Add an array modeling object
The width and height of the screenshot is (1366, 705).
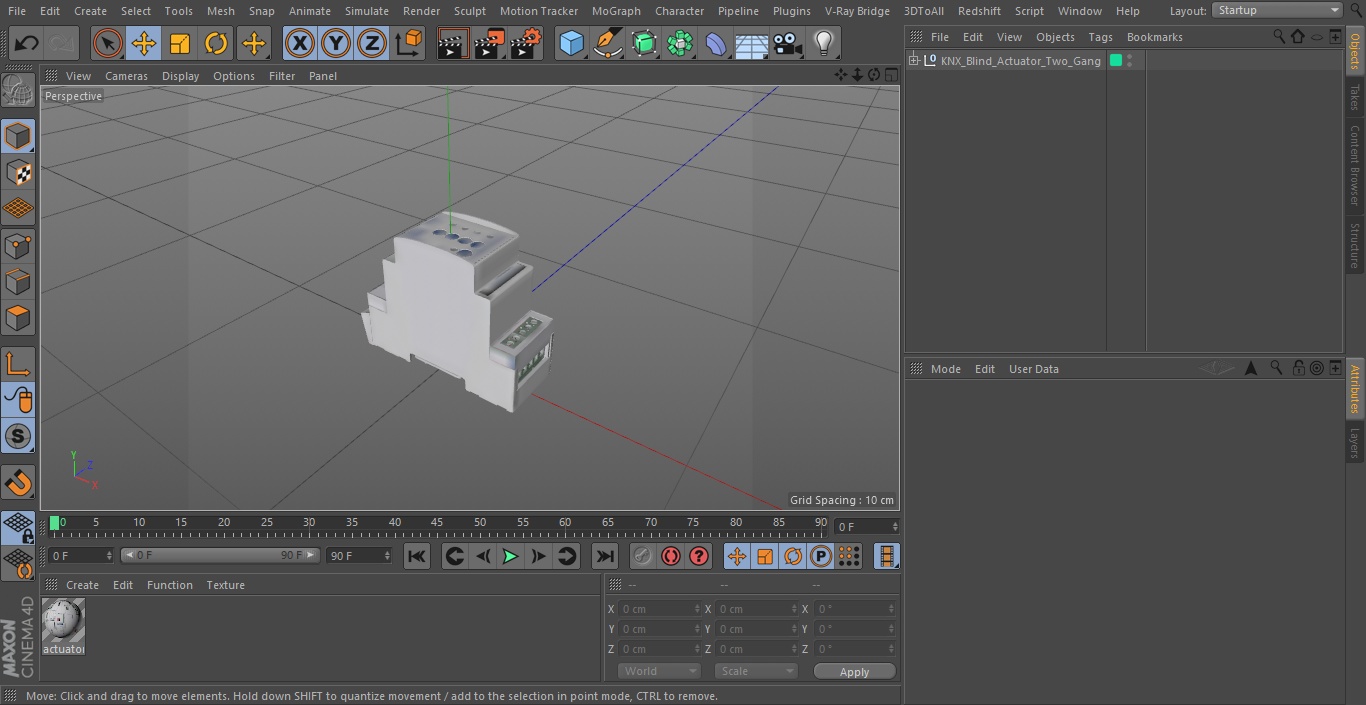click(x=680, y=43)
